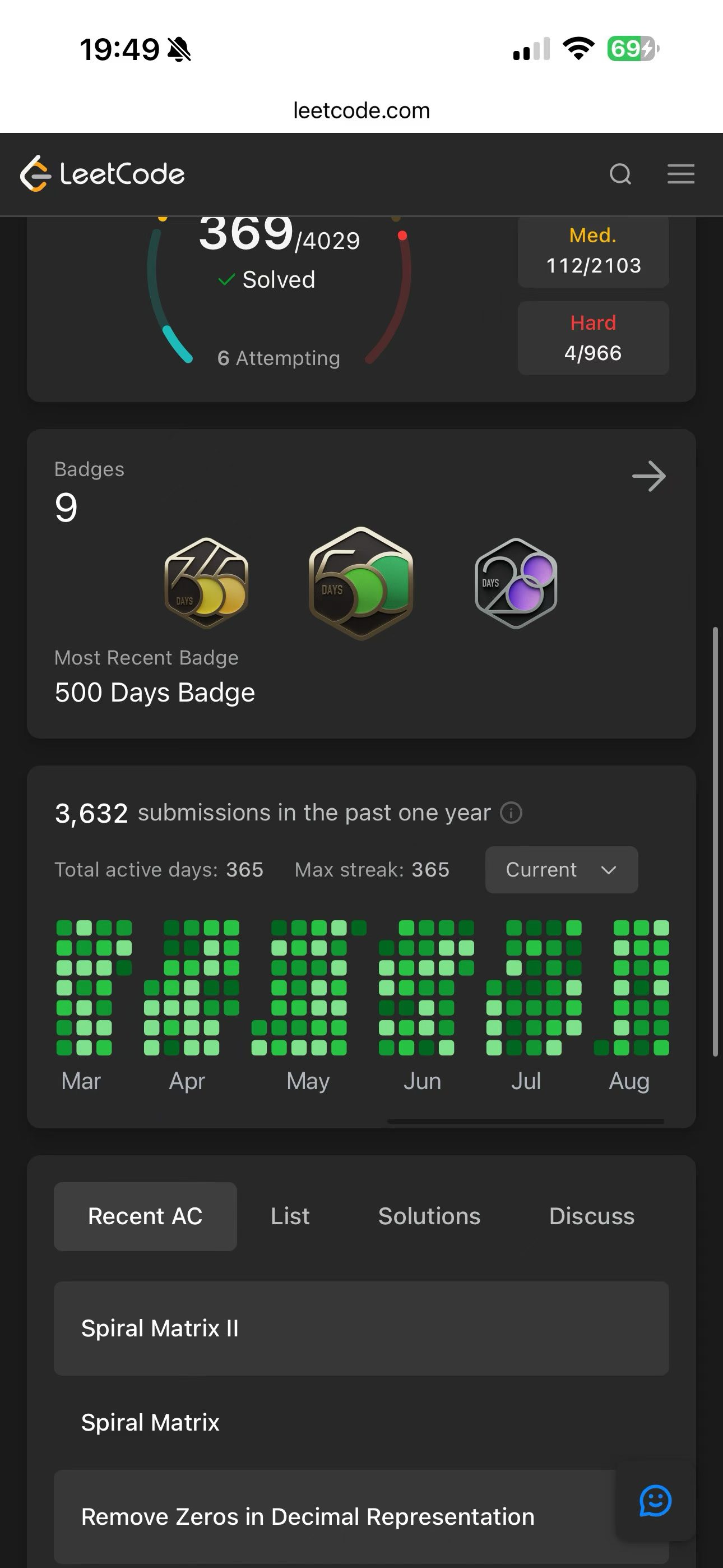Switch to the Recent AC tab
Image resolution: width=723 pixels, height=1568 pixels.
tap(145, 1216)
